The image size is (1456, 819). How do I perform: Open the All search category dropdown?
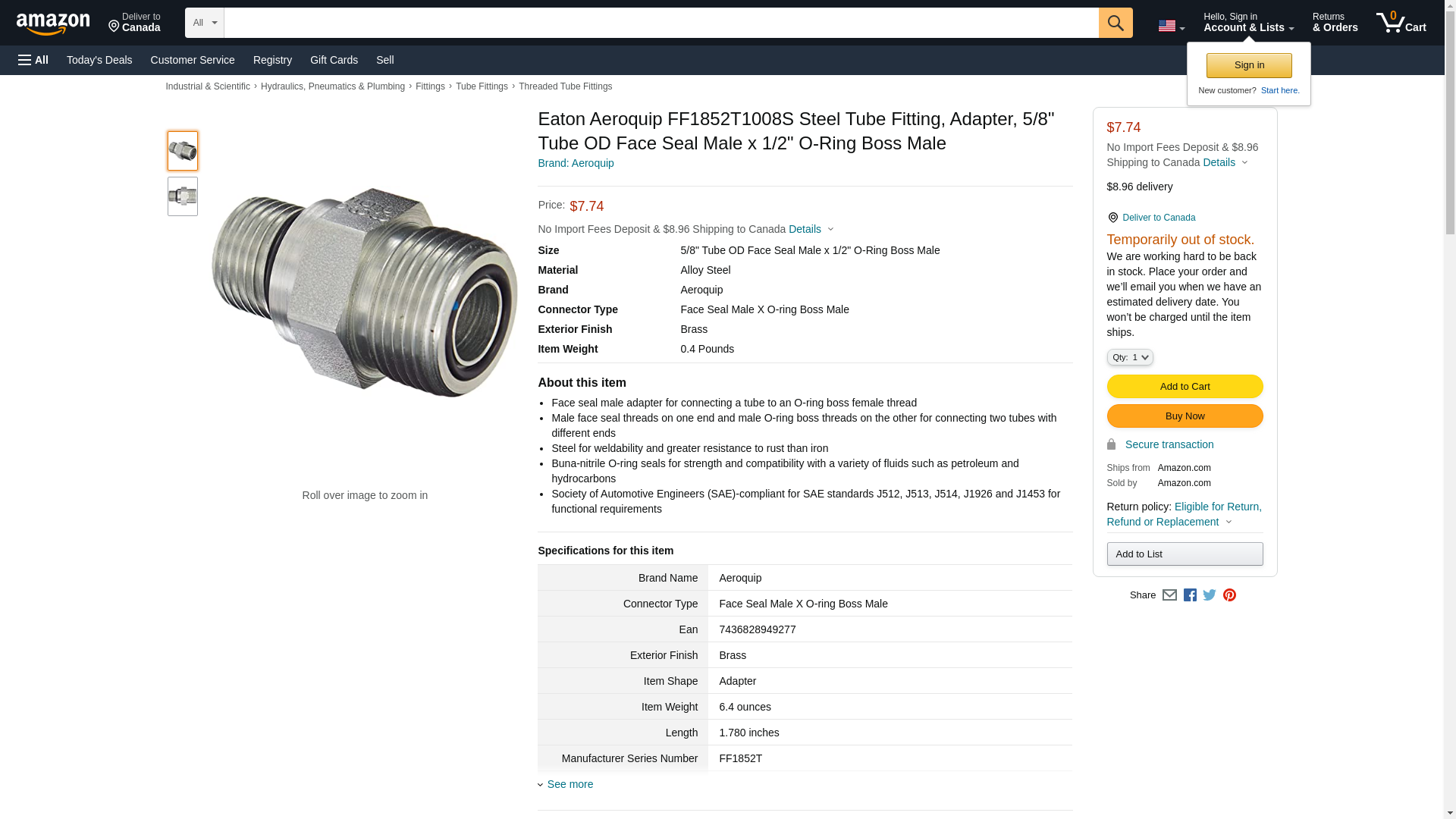[204, 23]
